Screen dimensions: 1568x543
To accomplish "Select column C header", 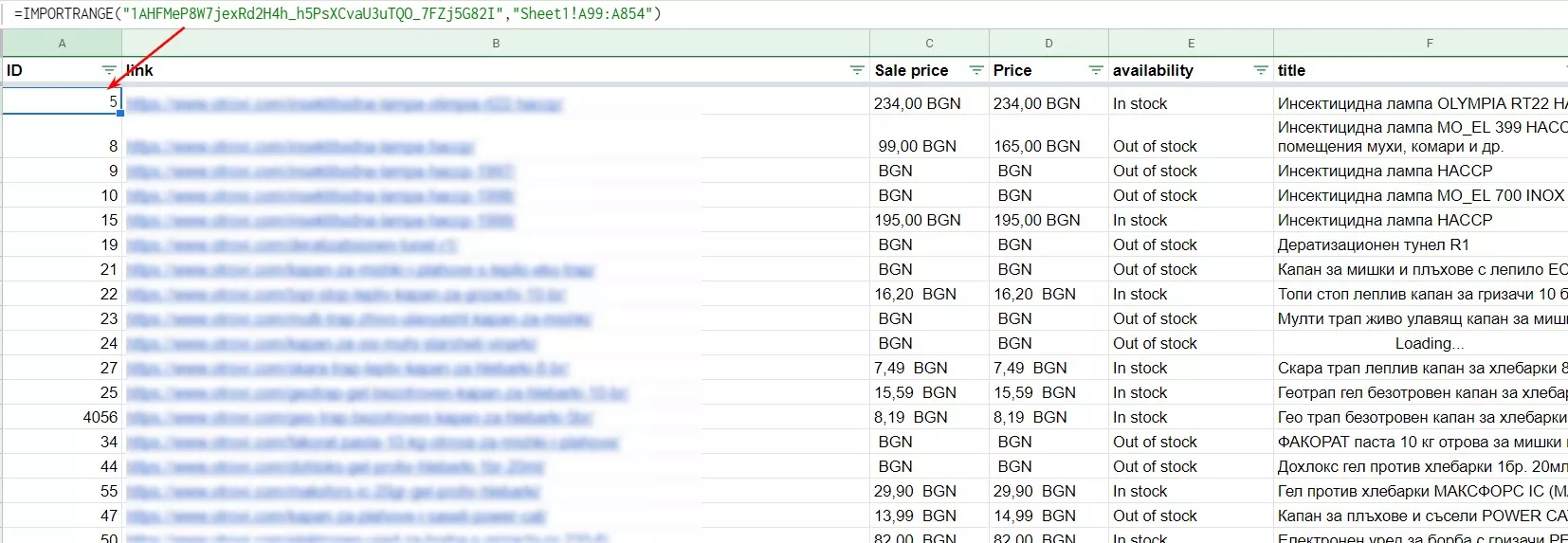I will tap(929, 43).
